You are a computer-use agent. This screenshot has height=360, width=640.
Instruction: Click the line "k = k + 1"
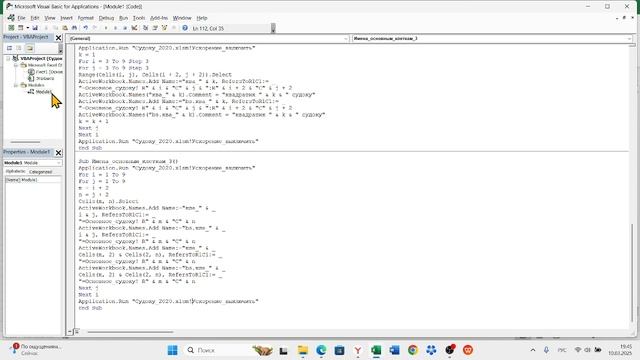[x=93, y=121]
